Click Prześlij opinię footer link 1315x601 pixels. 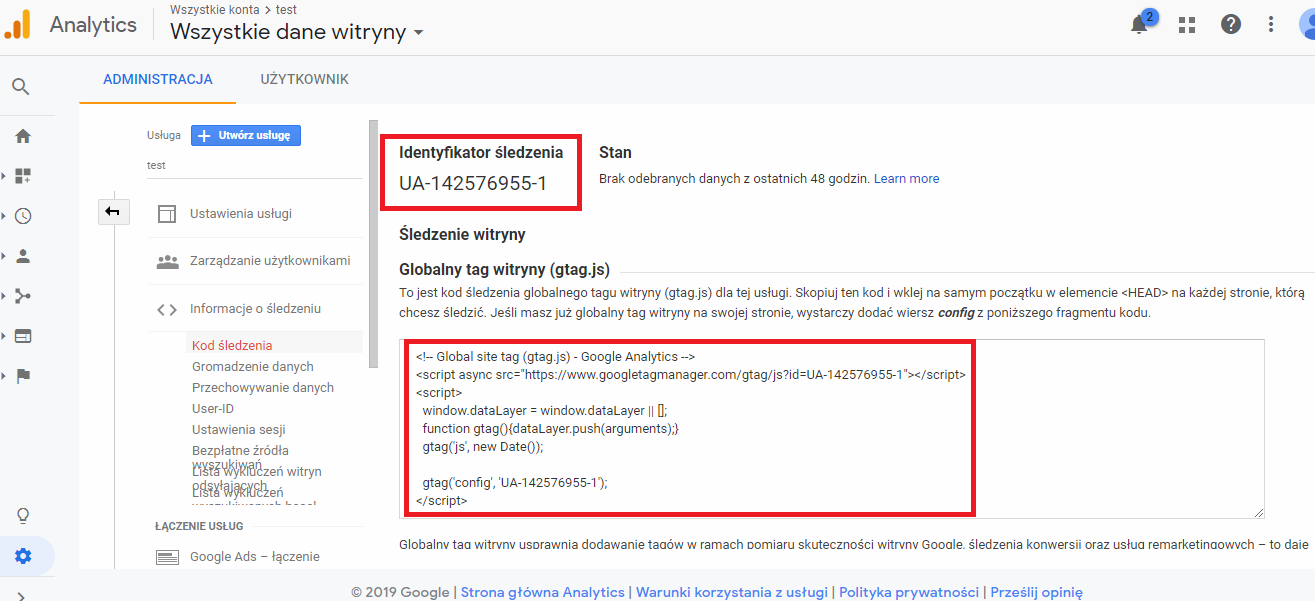[x=1036, y=592]
